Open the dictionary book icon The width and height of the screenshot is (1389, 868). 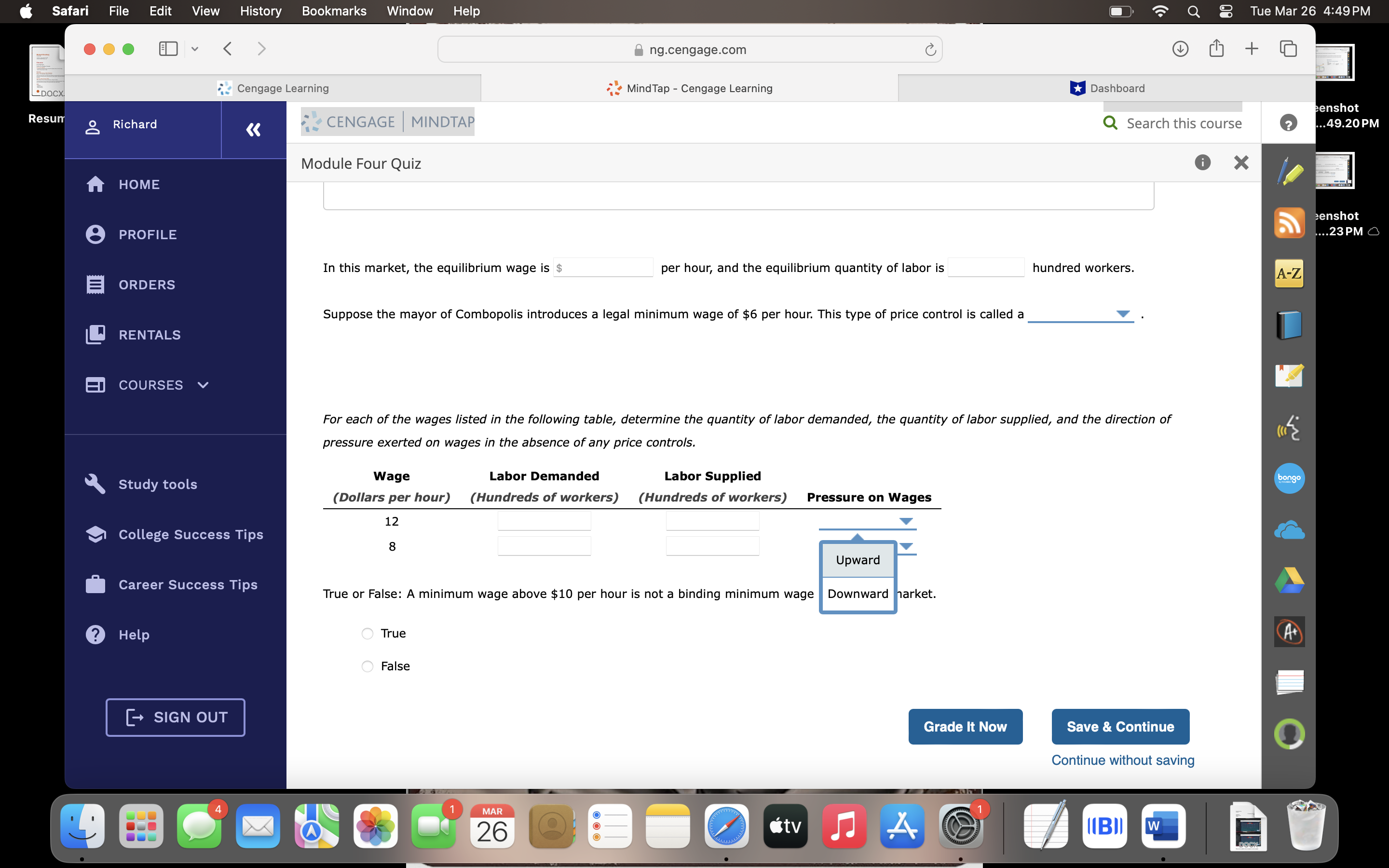coord(1289,325)
